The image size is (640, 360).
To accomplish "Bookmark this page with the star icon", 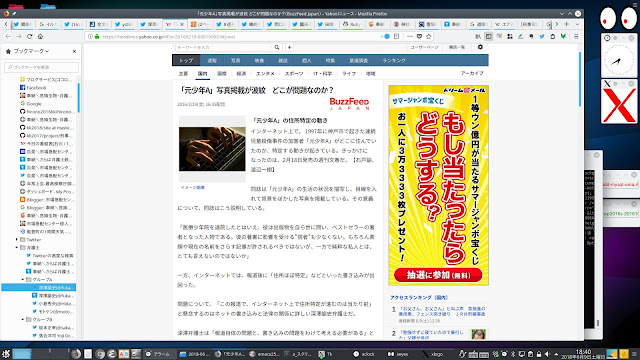I will coord(429,36).
